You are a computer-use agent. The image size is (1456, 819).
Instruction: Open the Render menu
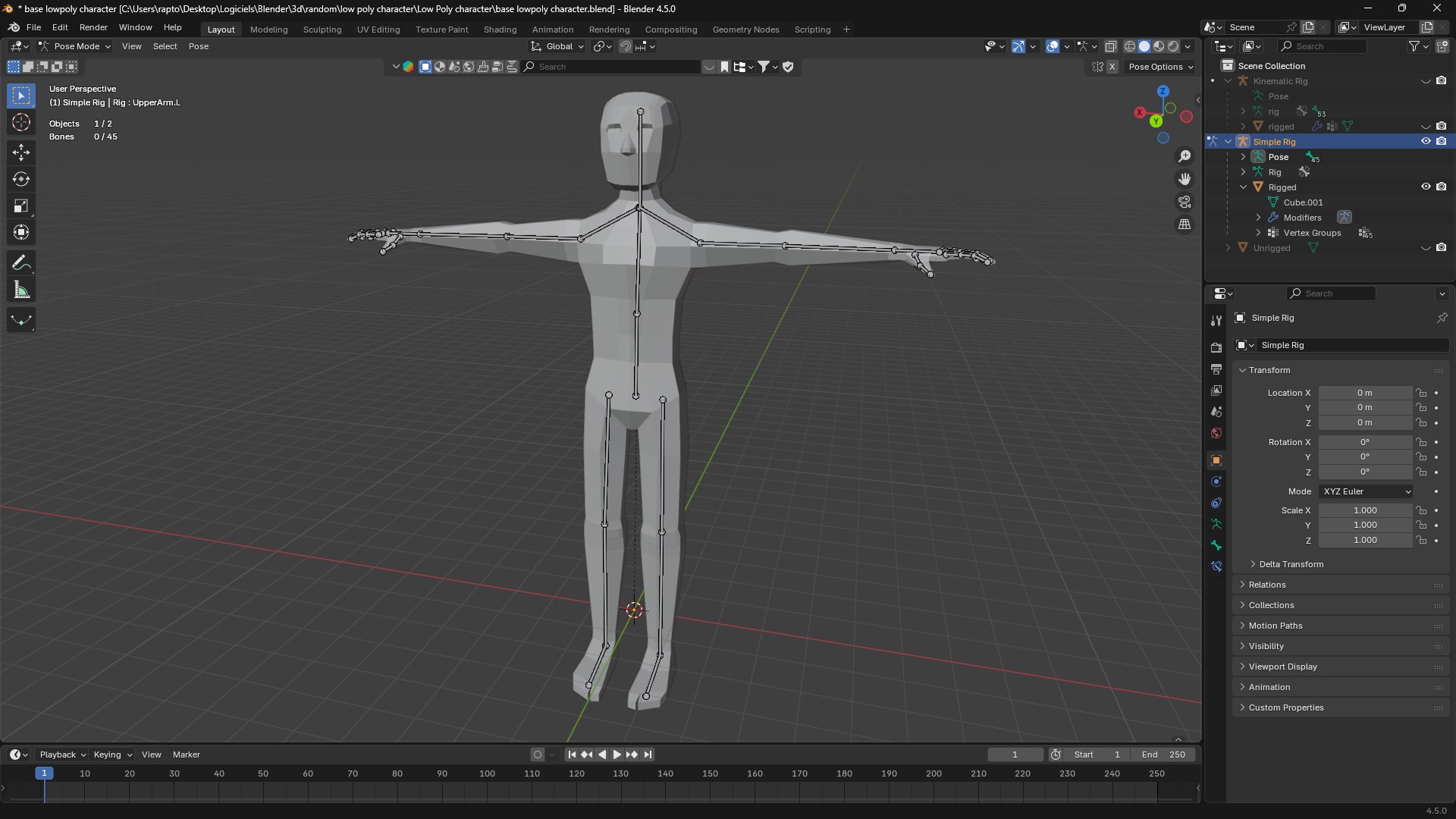pos(93,27)
